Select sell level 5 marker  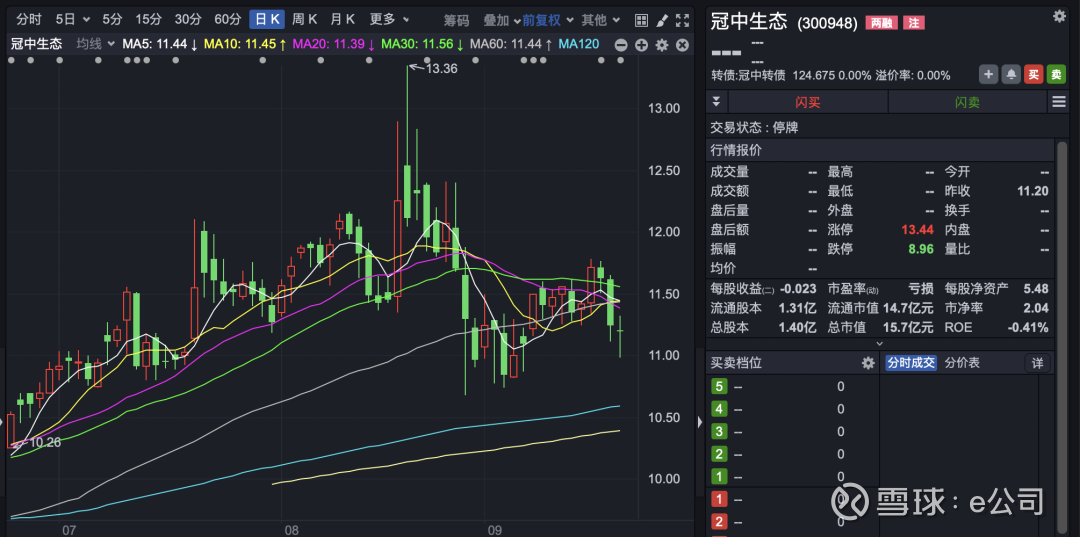point(720,387)
